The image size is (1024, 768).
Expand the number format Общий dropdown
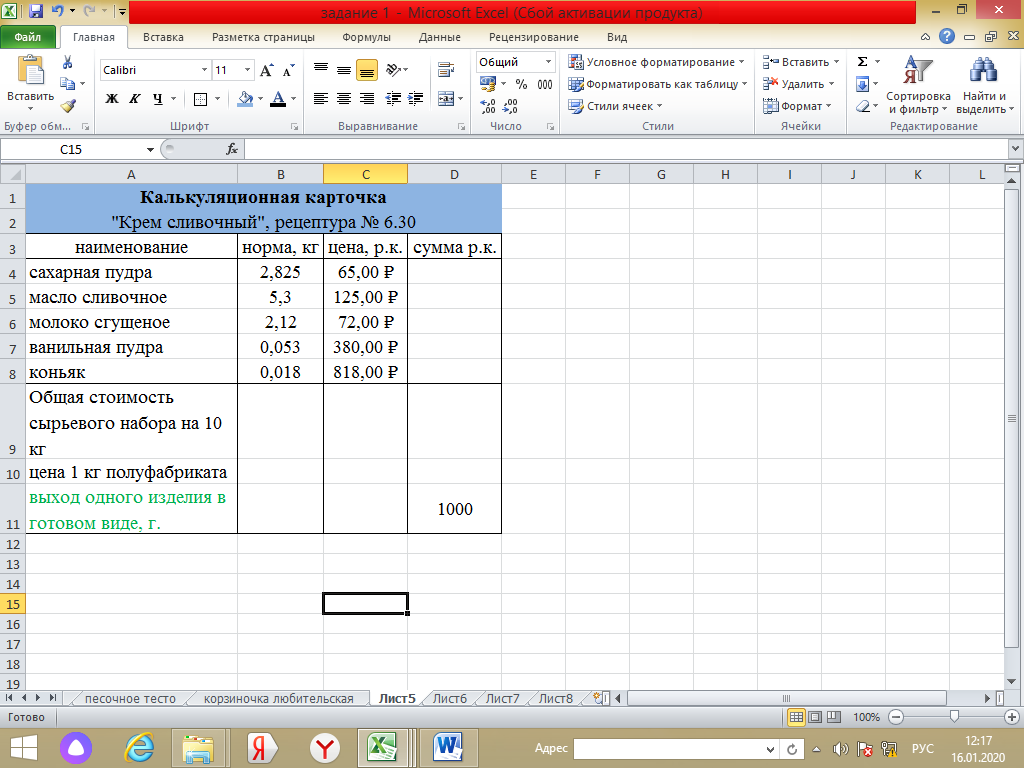[x=548, y=62]
